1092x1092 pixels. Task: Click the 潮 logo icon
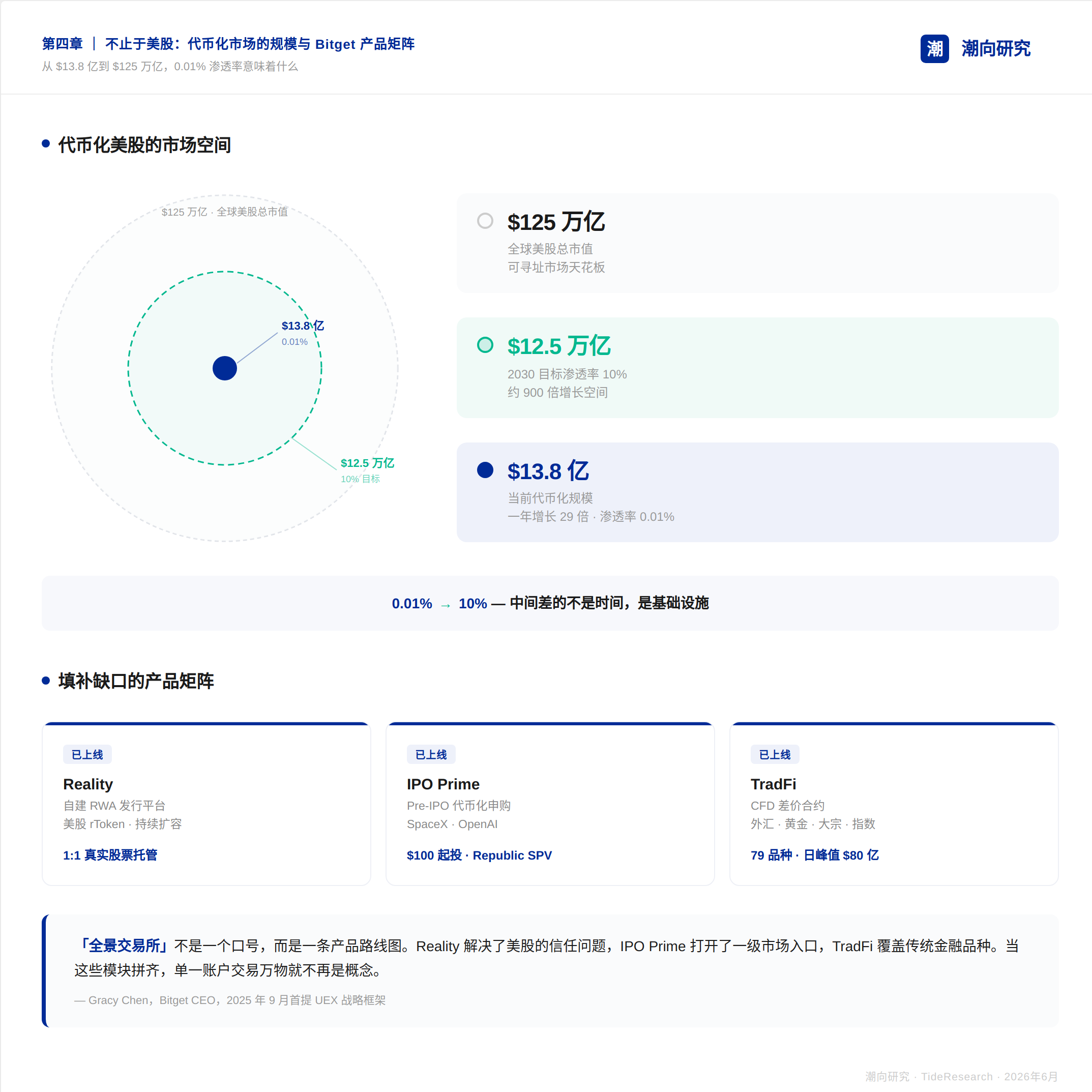tap(934, 49)
